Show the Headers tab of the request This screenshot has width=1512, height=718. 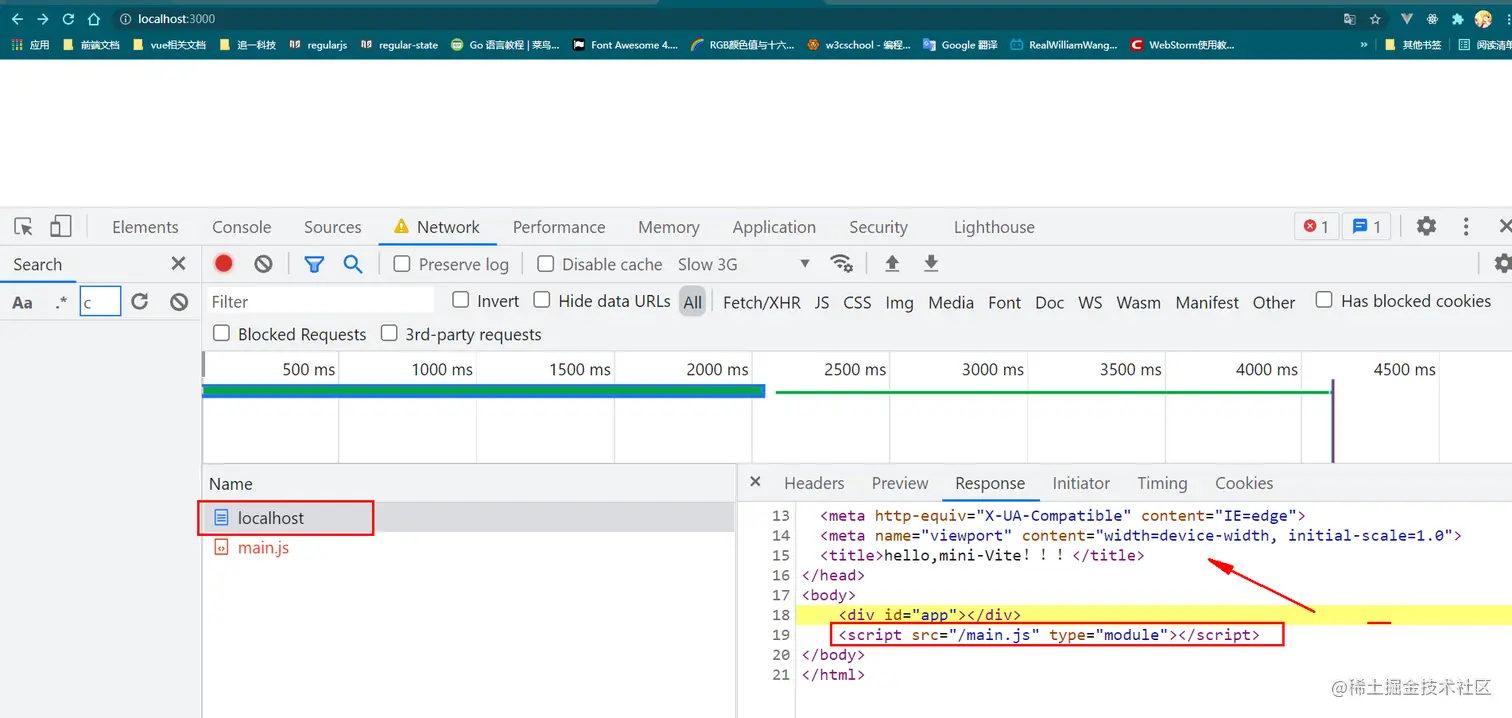[814, 483]
